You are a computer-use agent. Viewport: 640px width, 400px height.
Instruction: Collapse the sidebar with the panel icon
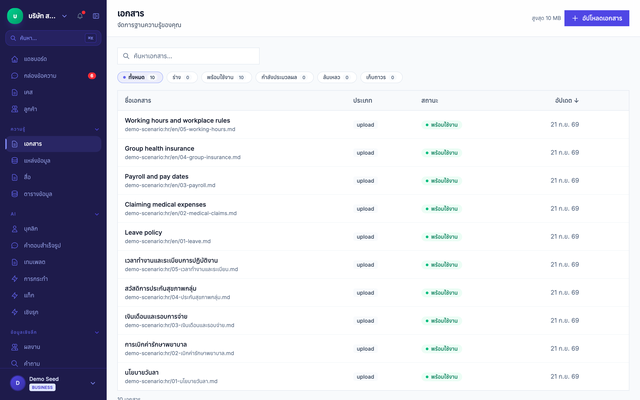(x=96, y=16)
